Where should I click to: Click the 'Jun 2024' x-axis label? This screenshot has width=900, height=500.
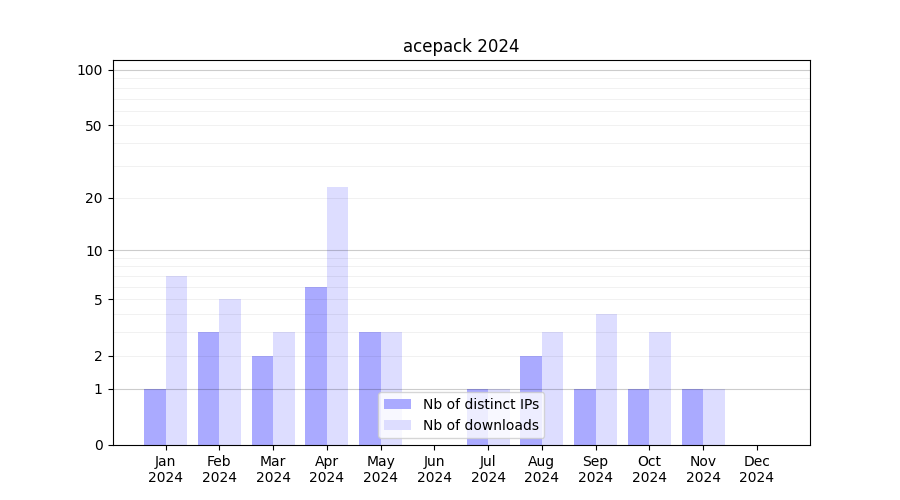click(x=434, y=469)
